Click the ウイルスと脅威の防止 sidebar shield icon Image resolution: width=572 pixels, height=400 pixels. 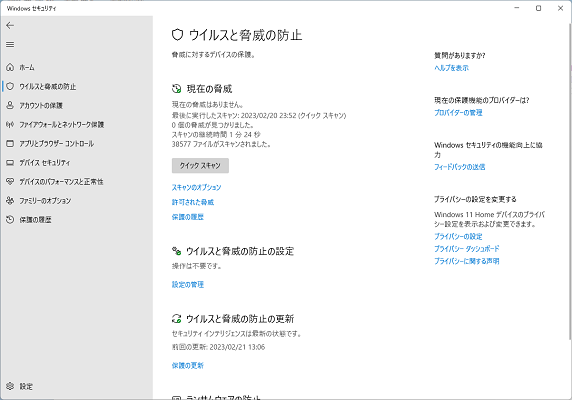pos(10,86)
